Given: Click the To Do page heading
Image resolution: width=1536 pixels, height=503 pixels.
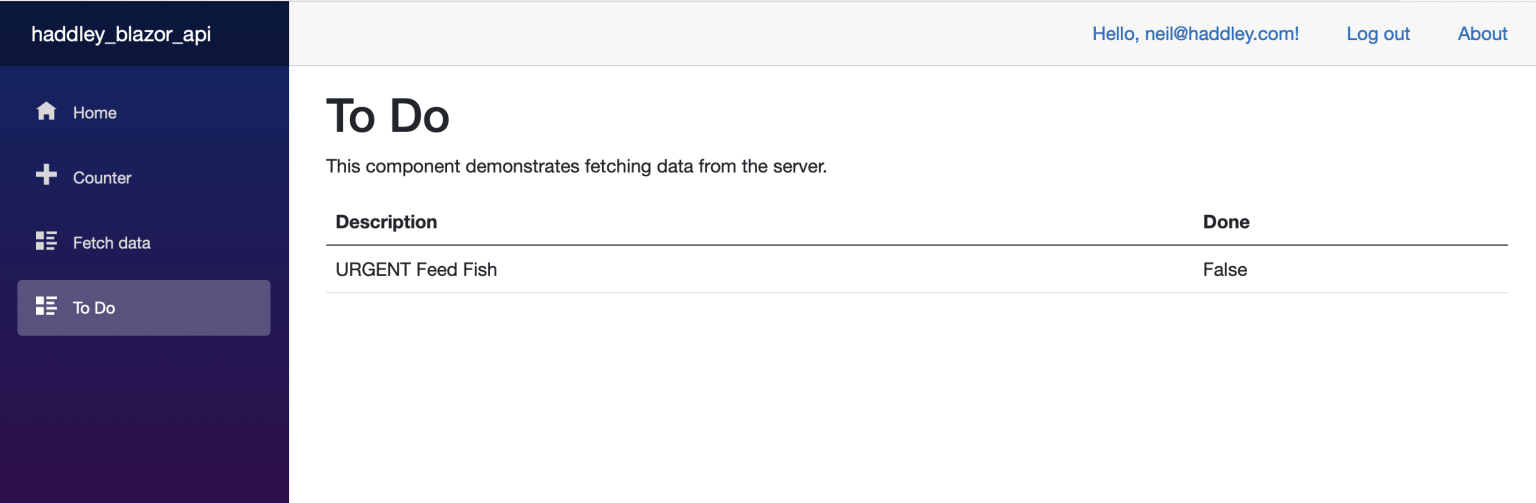Looking at the screenshot, I should click(388, 116).
